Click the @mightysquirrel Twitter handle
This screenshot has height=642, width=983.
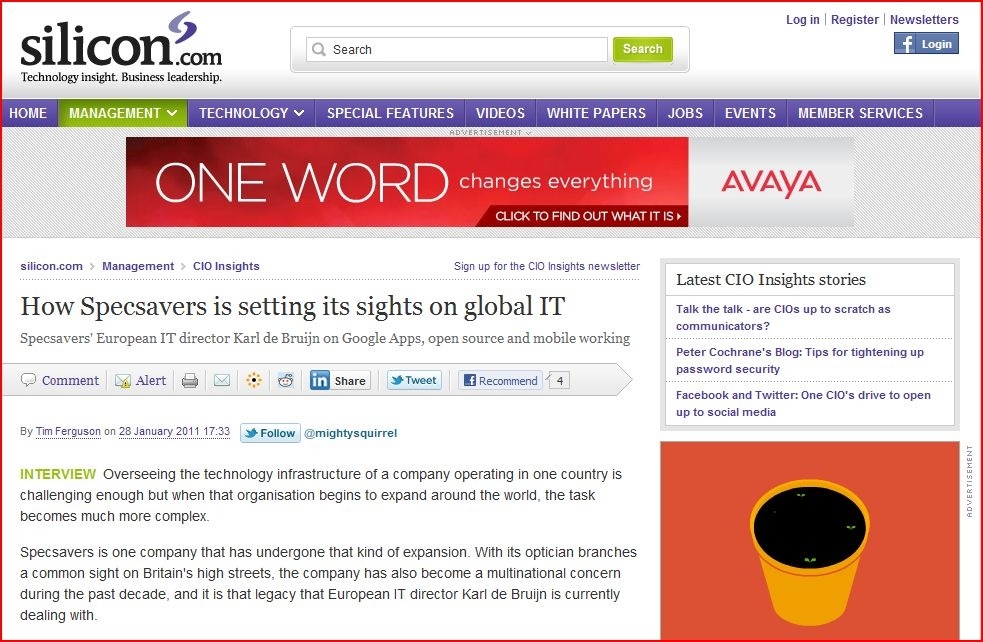tap(350, 433)
